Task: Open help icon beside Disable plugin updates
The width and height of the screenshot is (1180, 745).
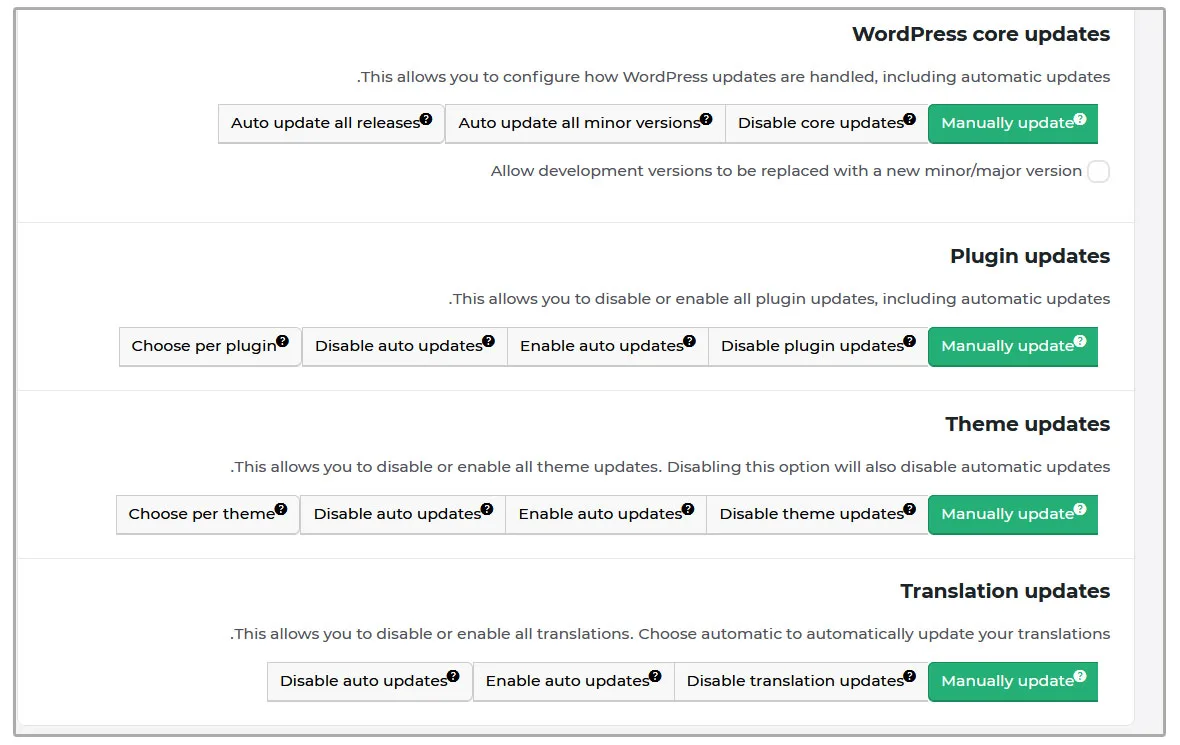Action: point(910,341)
